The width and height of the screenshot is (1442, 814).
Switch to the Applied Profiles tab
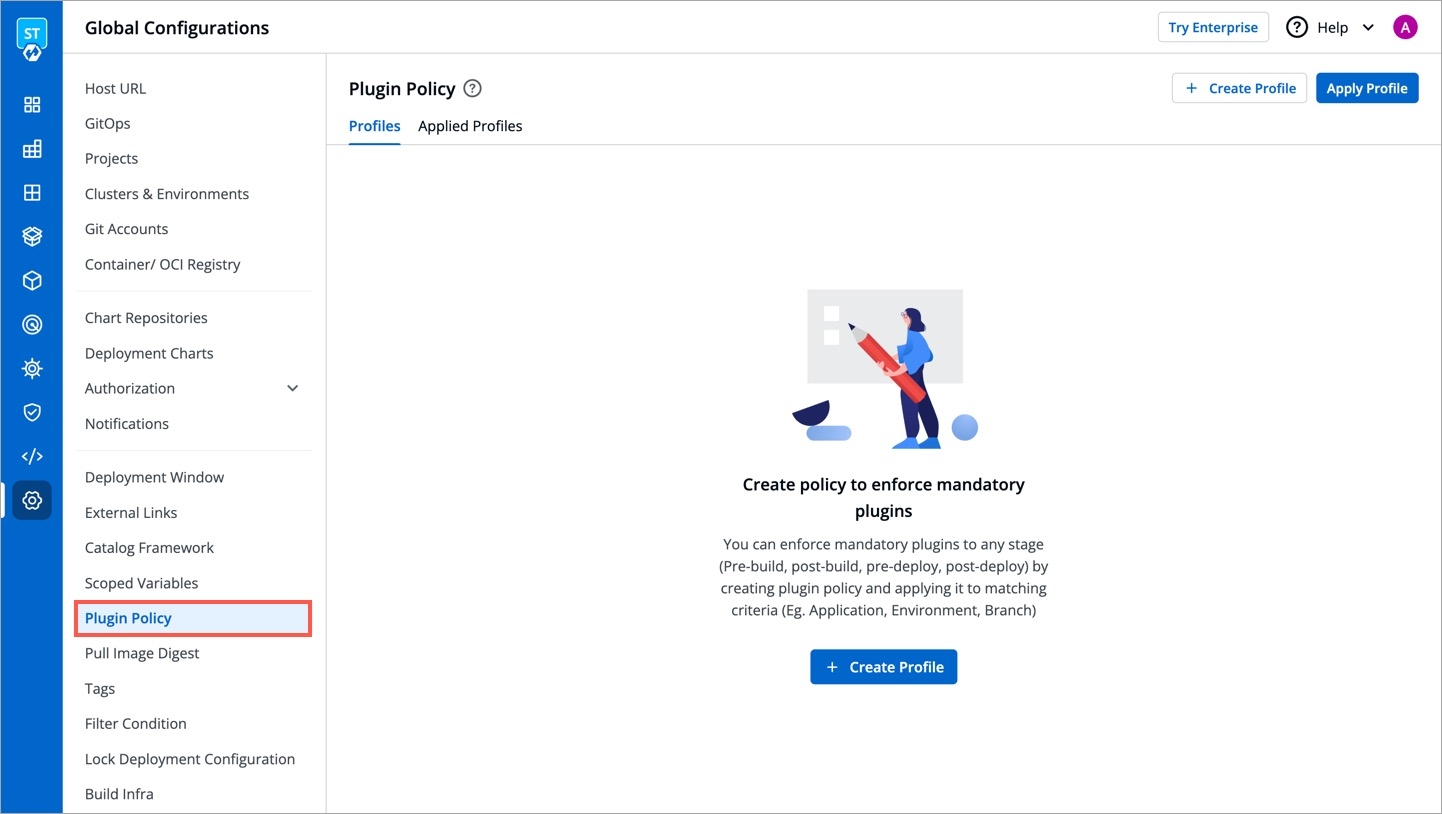point(470,126)
